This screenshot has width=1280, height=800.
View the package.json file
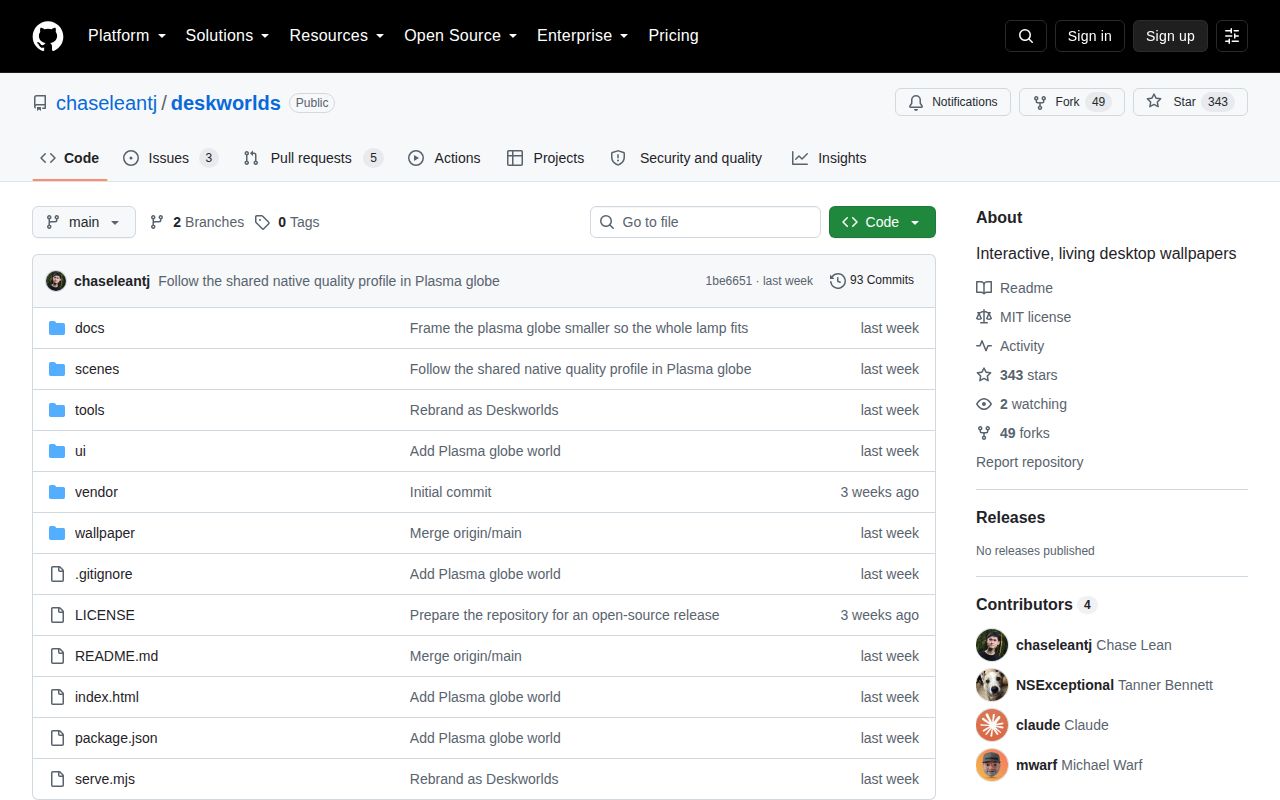116,738
